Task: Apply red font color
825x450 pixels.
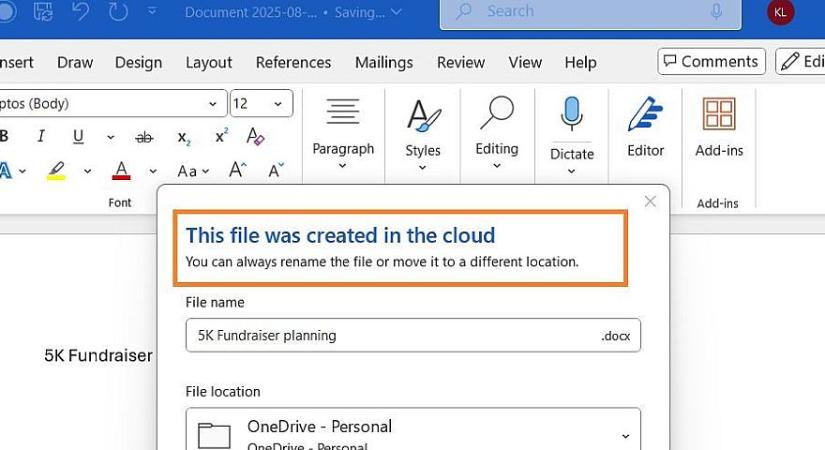Action: [x=121, y=171]
